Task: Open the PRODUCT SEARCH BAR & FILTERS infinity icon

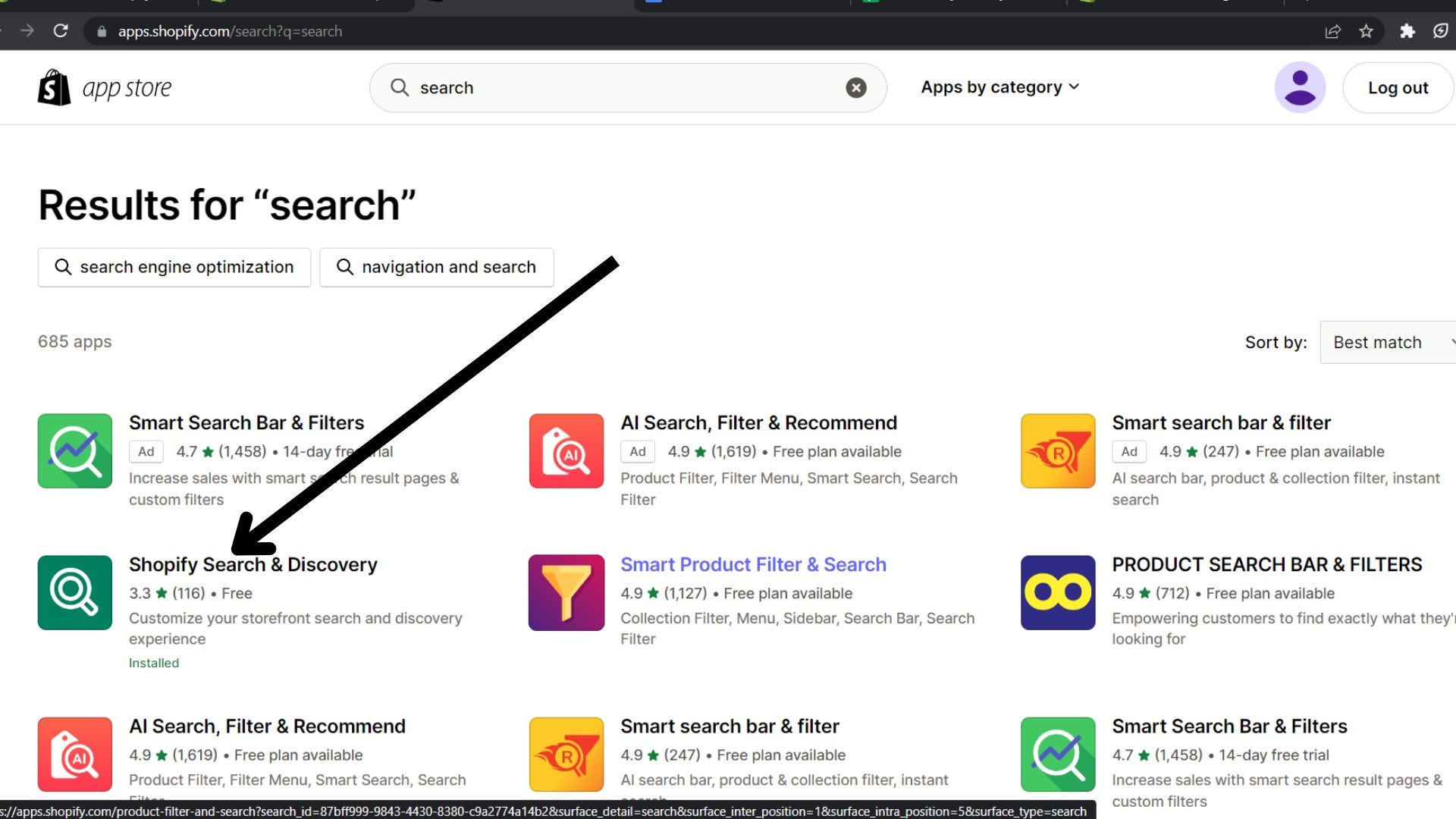Action: [x=1058, y=592]
